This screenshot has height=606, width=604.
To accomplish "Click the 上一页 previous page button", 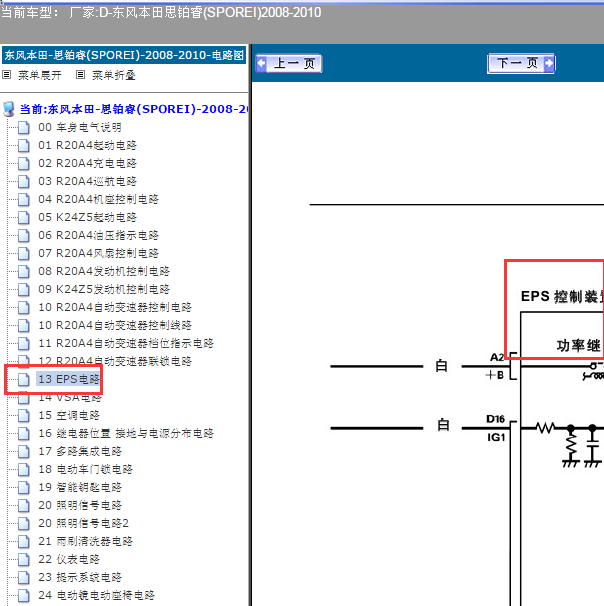I will point(289,63).
